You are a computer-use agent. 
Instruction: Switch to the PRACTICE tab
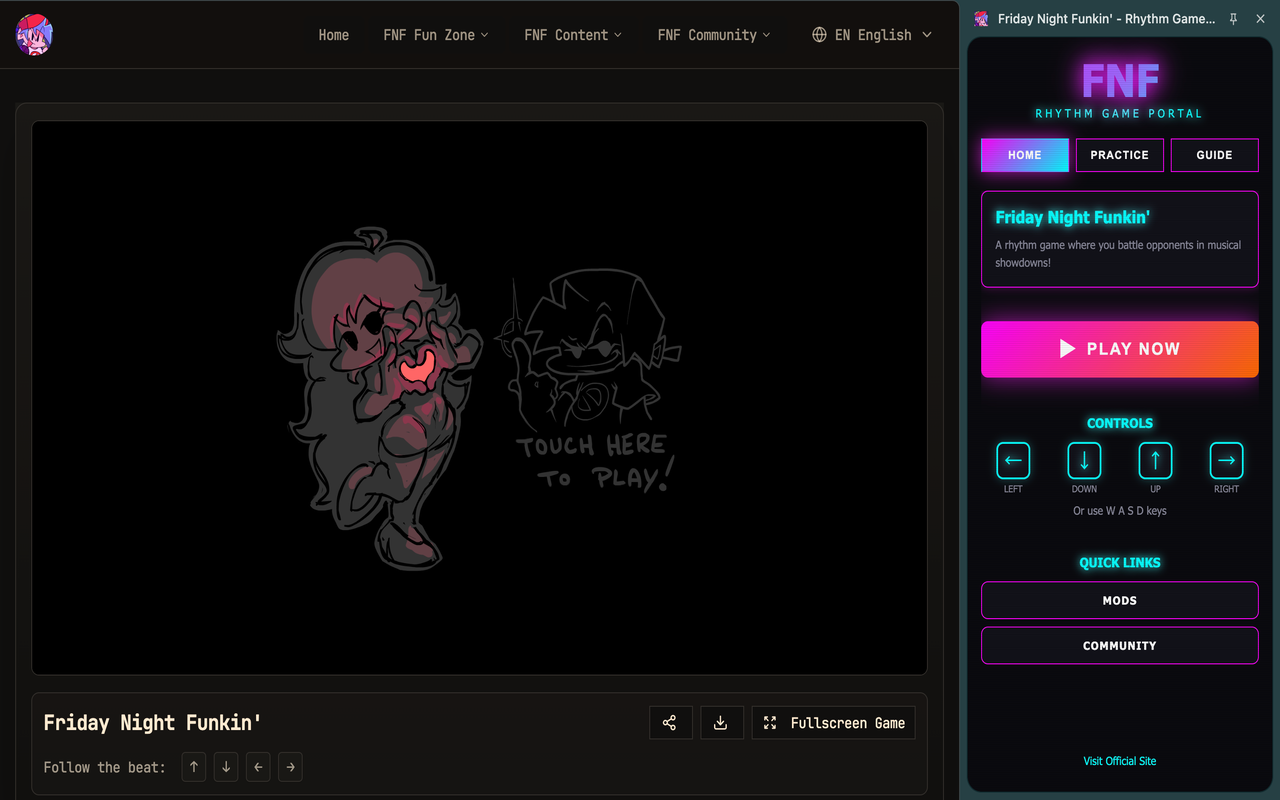(1120, 155)
